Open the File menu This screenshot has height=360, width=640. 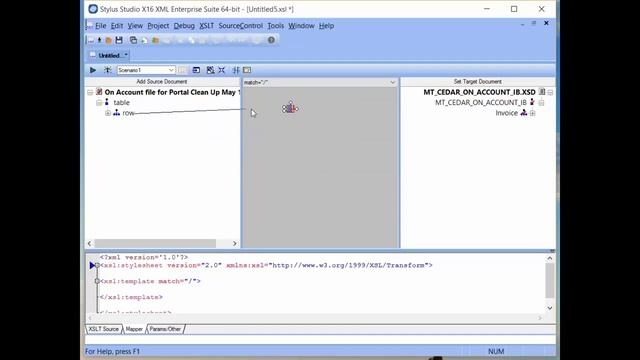[101, 26]
